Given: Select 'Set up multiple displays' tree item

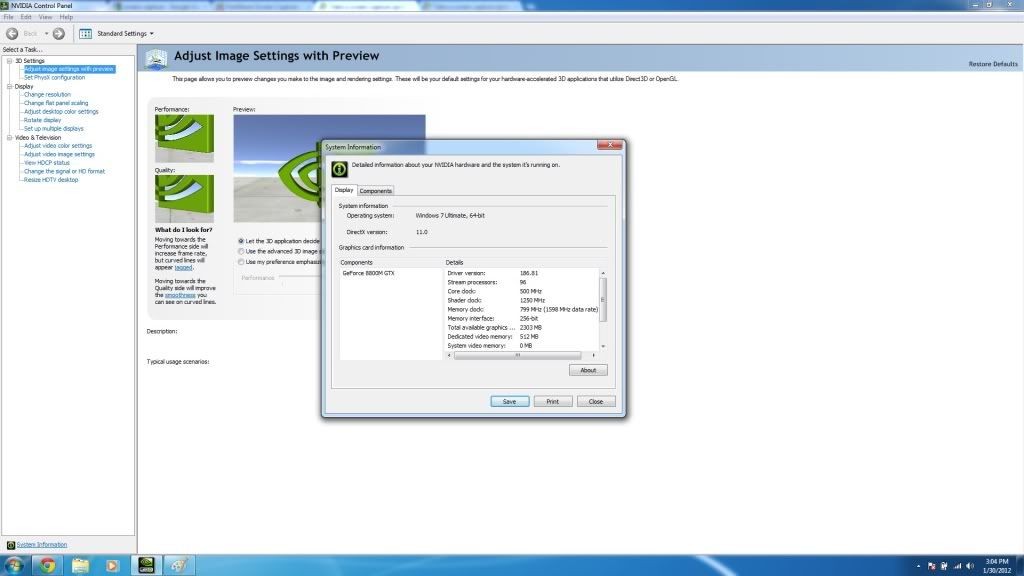Looking at the screenshot, I should coord(54,128).
